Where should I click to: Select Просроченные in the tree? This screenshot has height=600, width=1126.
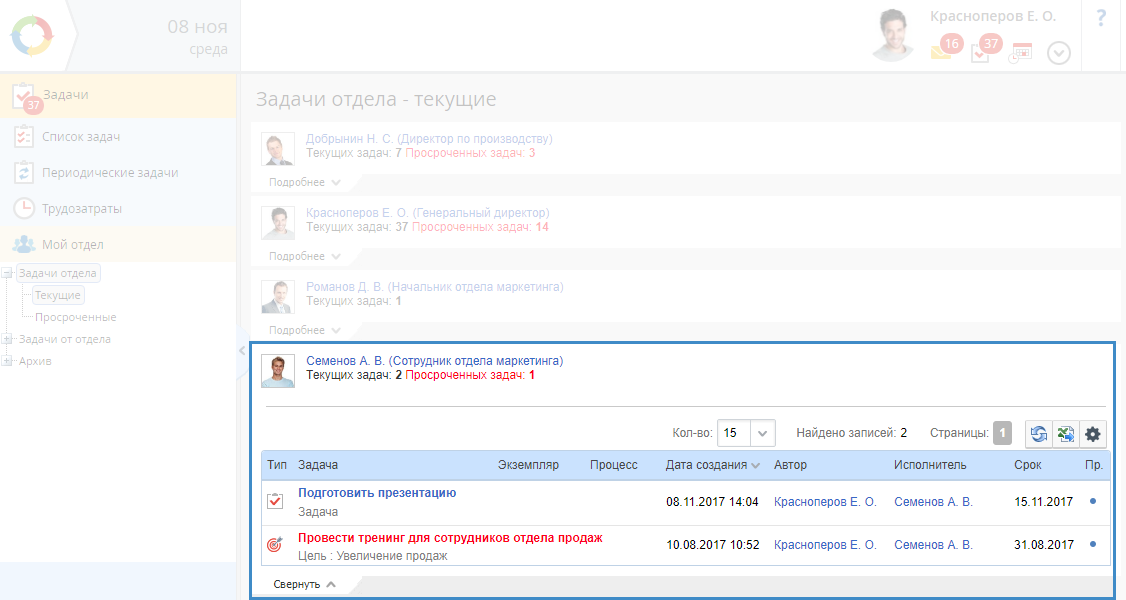coord(75,317)
